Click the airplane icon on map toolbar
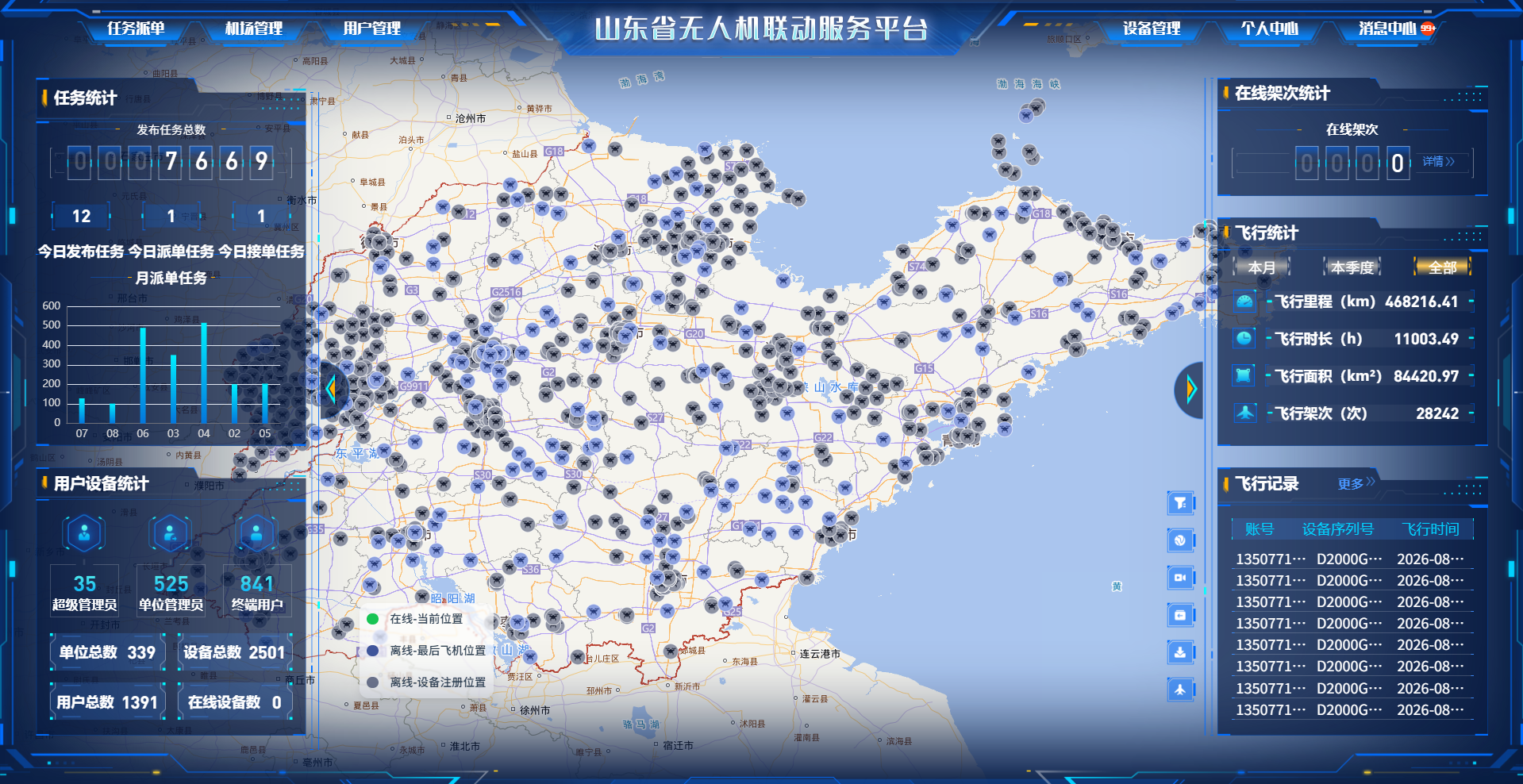Screen dimensions: 1523x784 point(1181,690)
